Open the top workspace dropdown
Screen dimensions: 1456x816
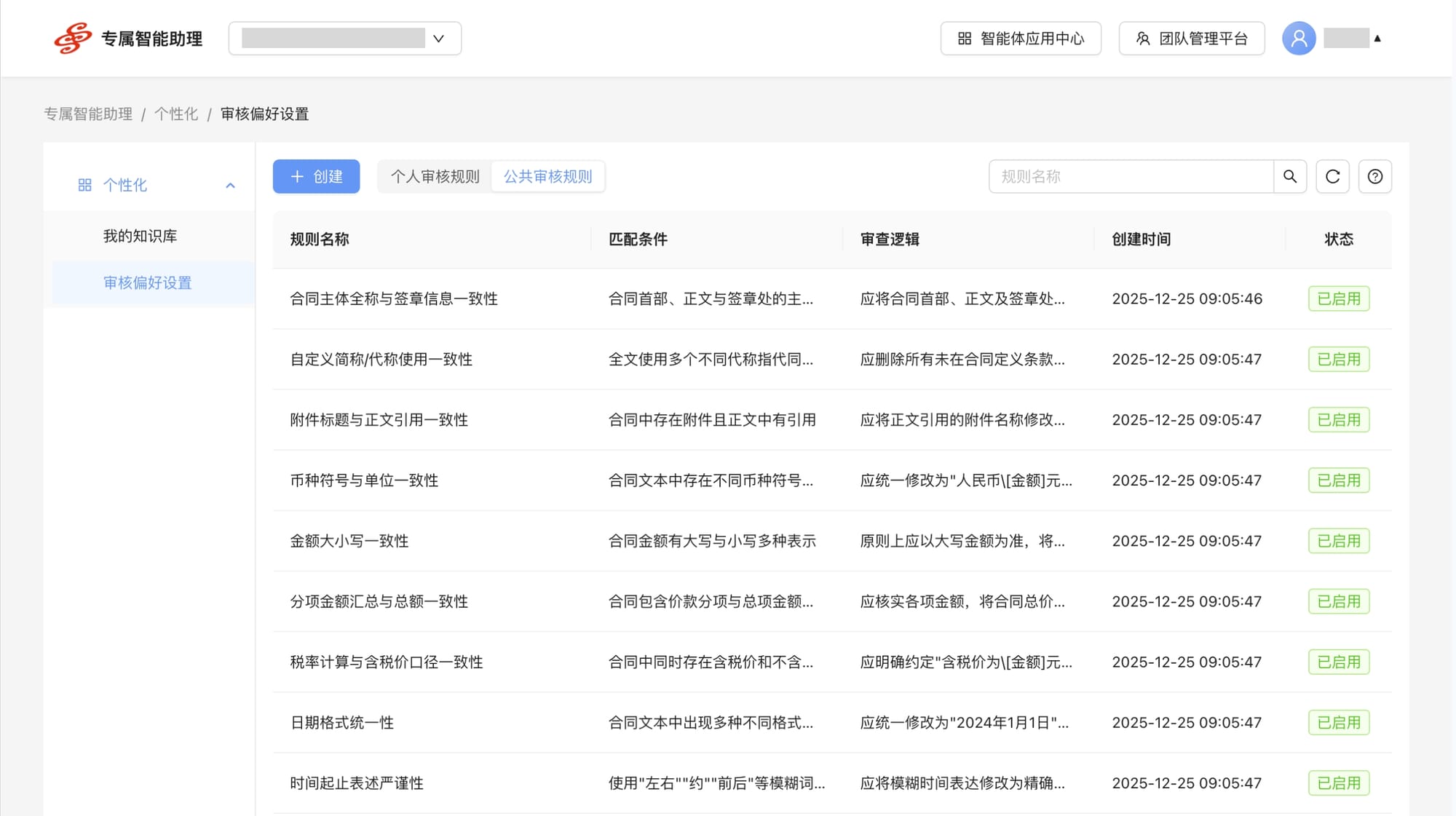[x=344, y=39]
